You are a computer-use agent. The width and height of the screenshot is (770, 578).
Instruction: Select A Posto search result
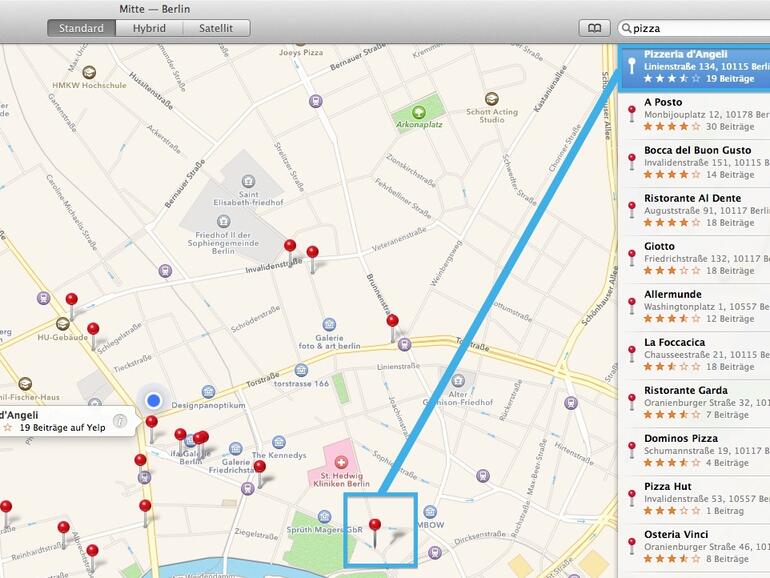694,114
